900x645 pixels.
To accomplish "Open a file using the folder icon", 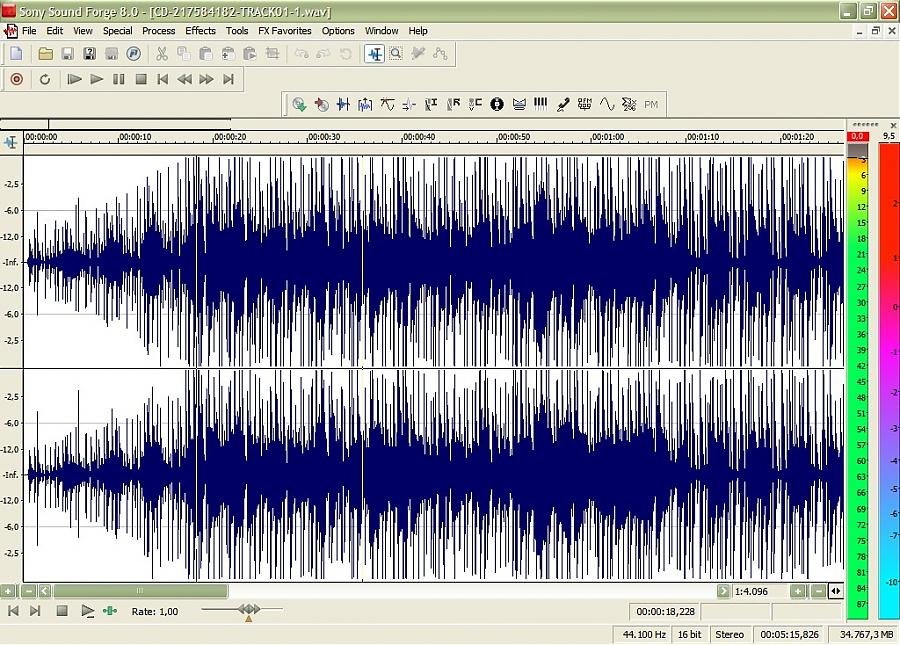I will (45, 54).
